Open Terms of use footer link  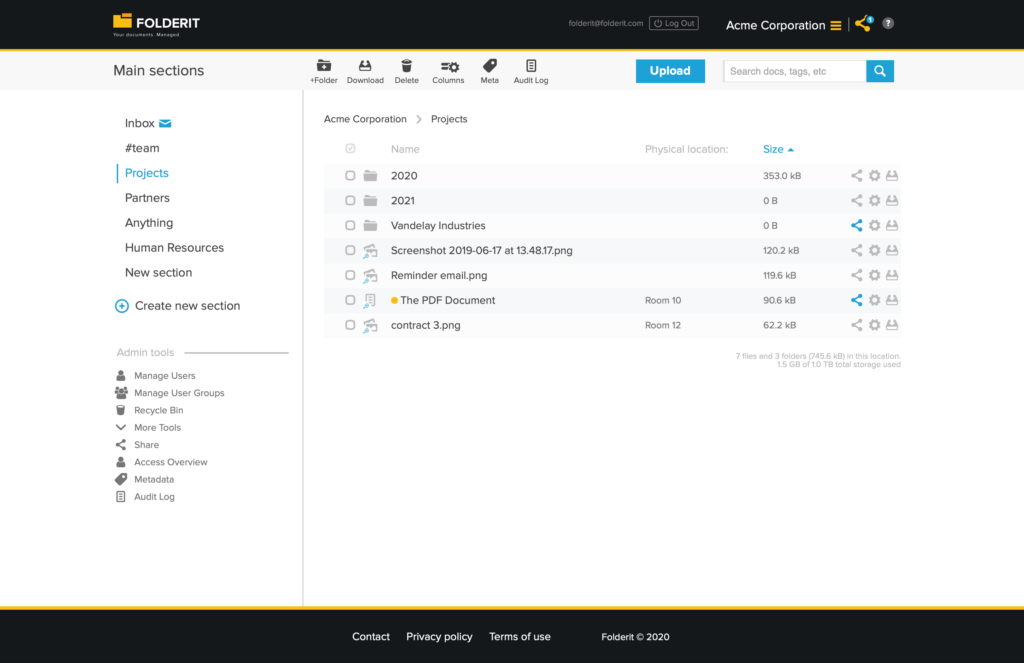point(520,636)
